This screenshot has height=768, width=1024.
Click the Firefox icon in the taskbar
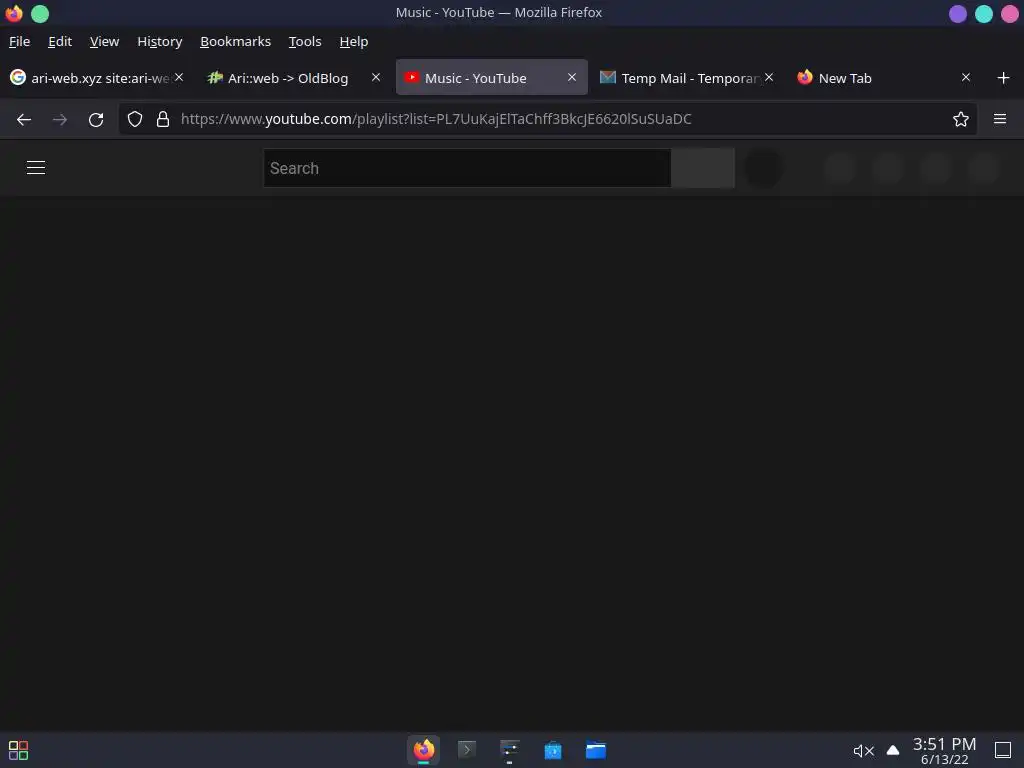coord(423,750)
